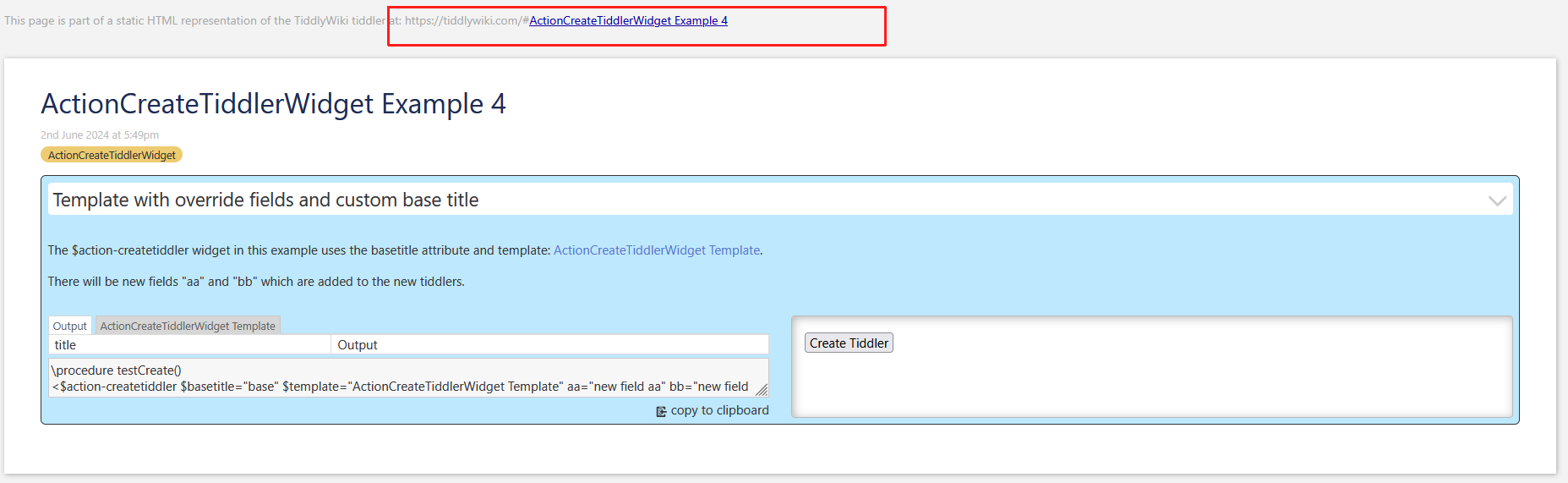Screen dimensions: 1568x483
Task: Open the ActionCreateTiddlerWidget tag pill
Action: click(112, 155)
